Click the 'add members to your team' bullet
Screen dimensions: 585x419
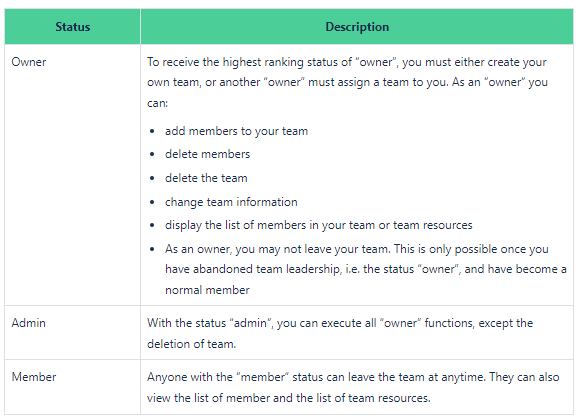(x=236, y=131)
